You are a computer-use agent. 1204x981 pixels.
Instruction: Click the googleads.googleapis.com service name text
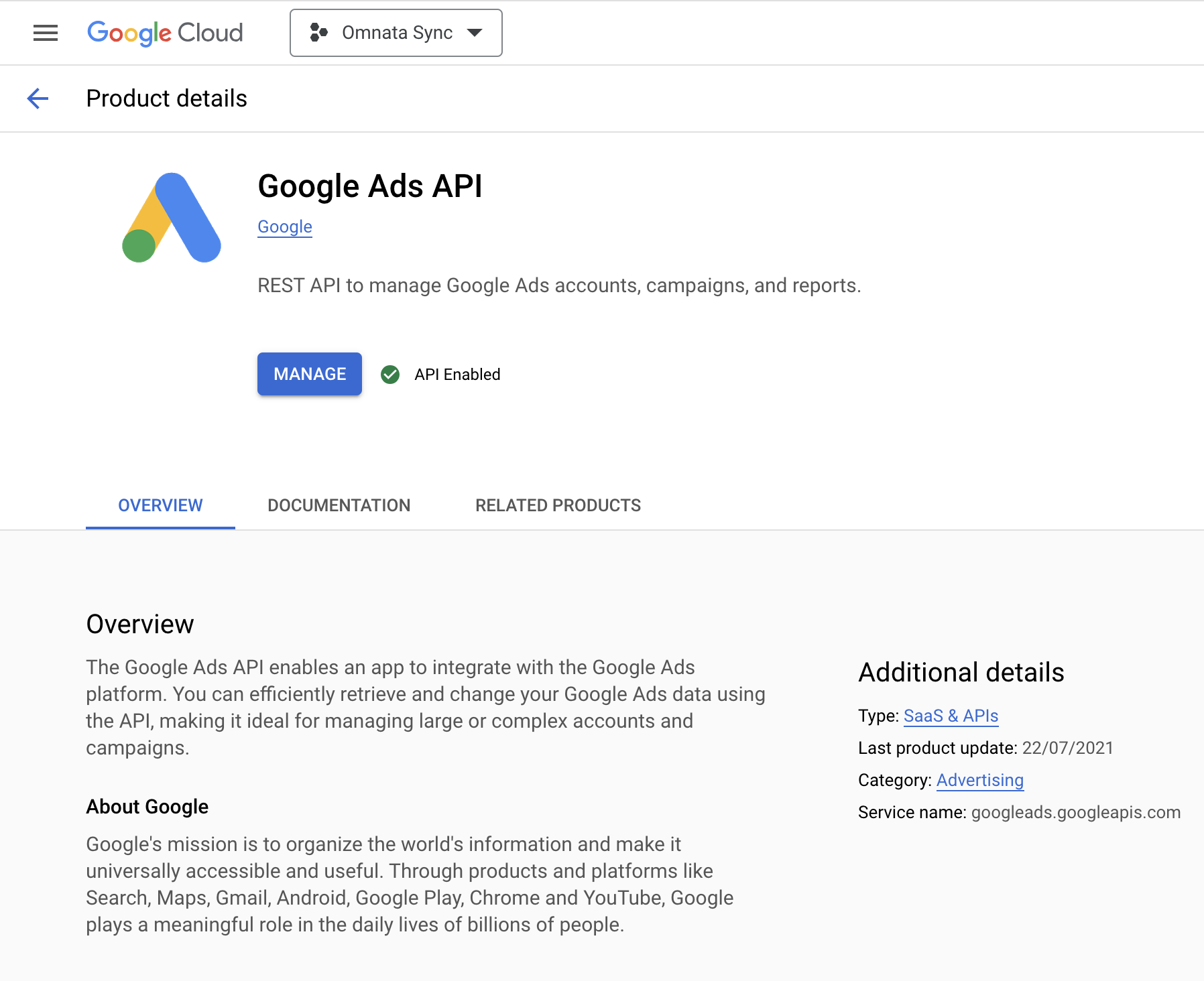click(x=1075, y=813)
